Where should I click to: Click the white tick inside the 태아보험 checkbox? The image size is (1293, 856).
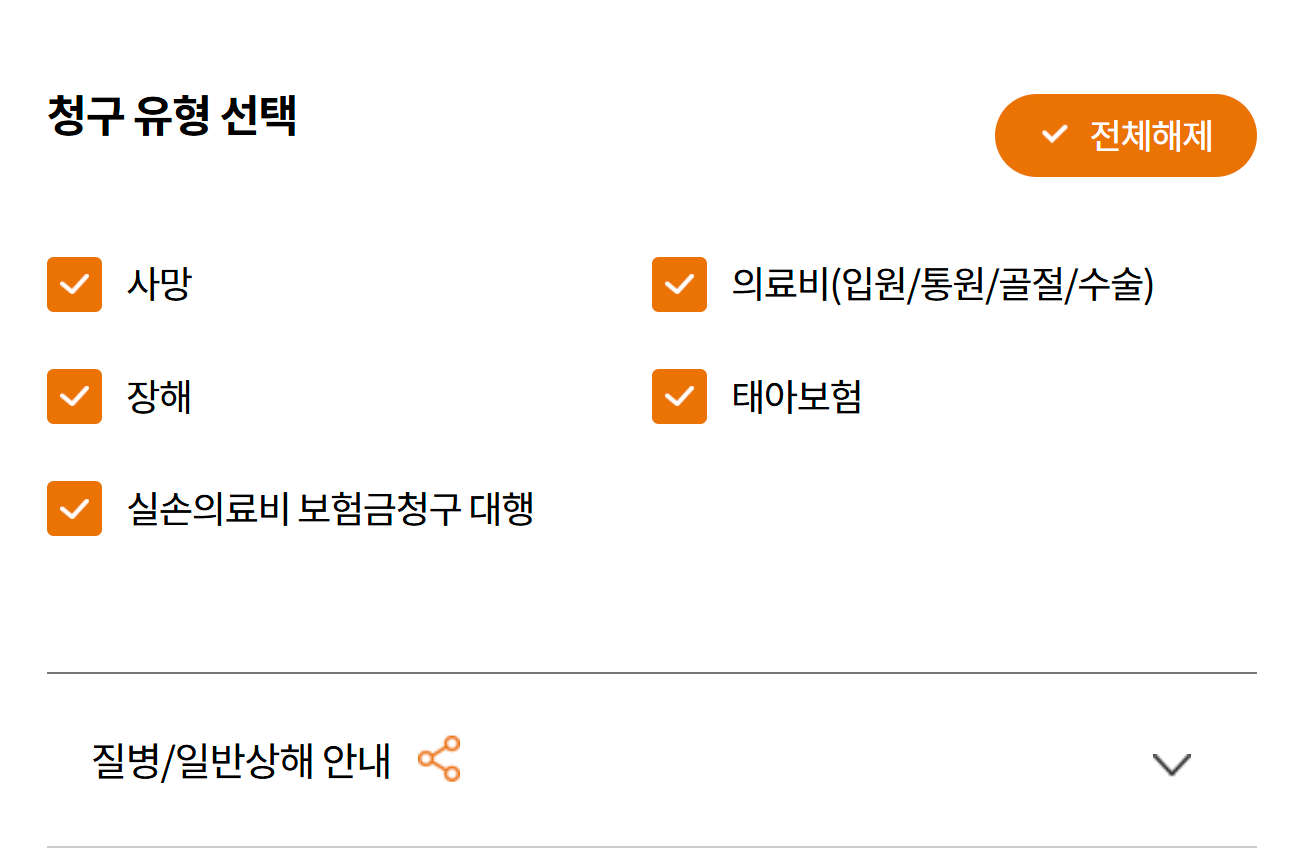point(679,398)
